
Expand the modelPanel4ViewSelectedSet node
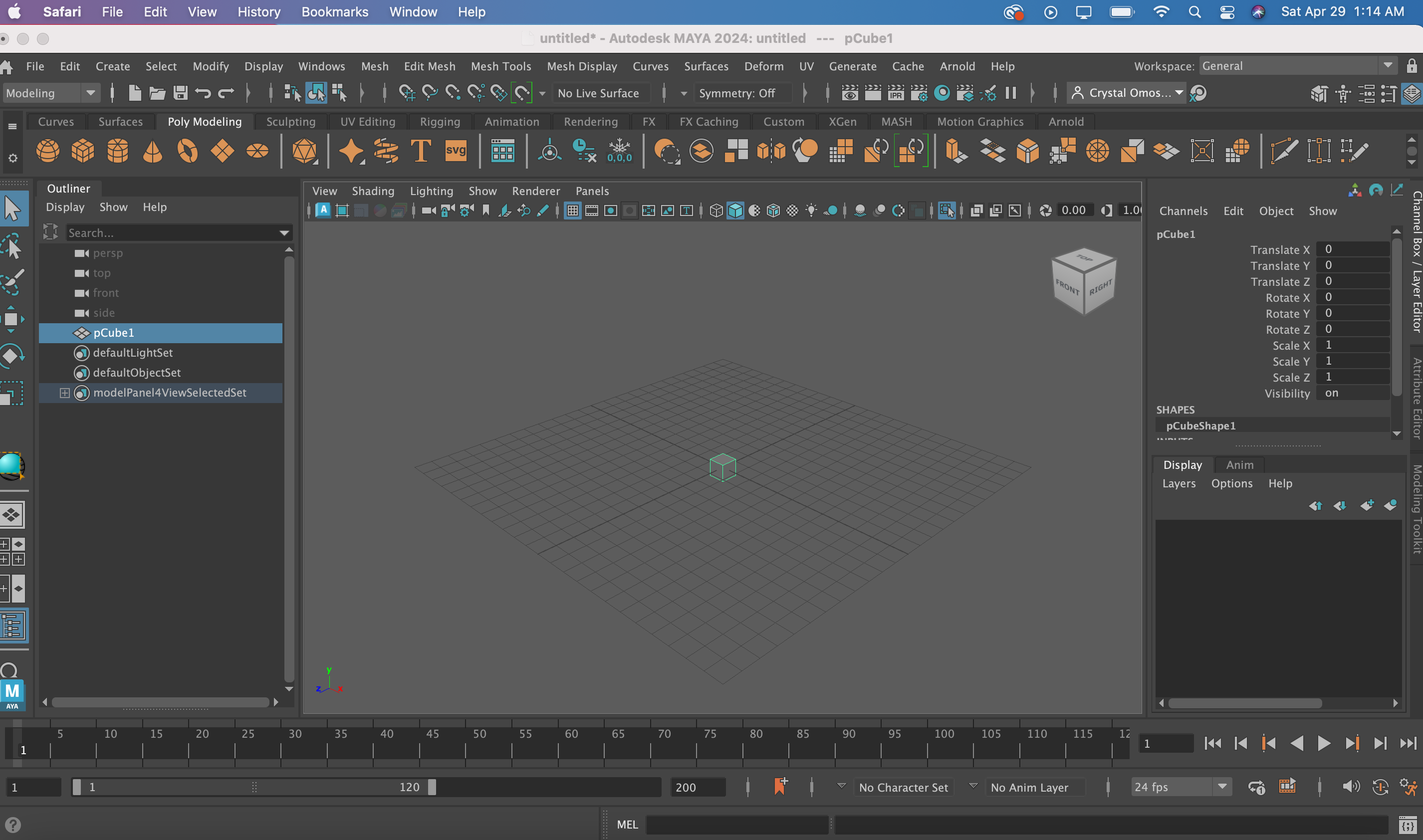pos(64,393)
